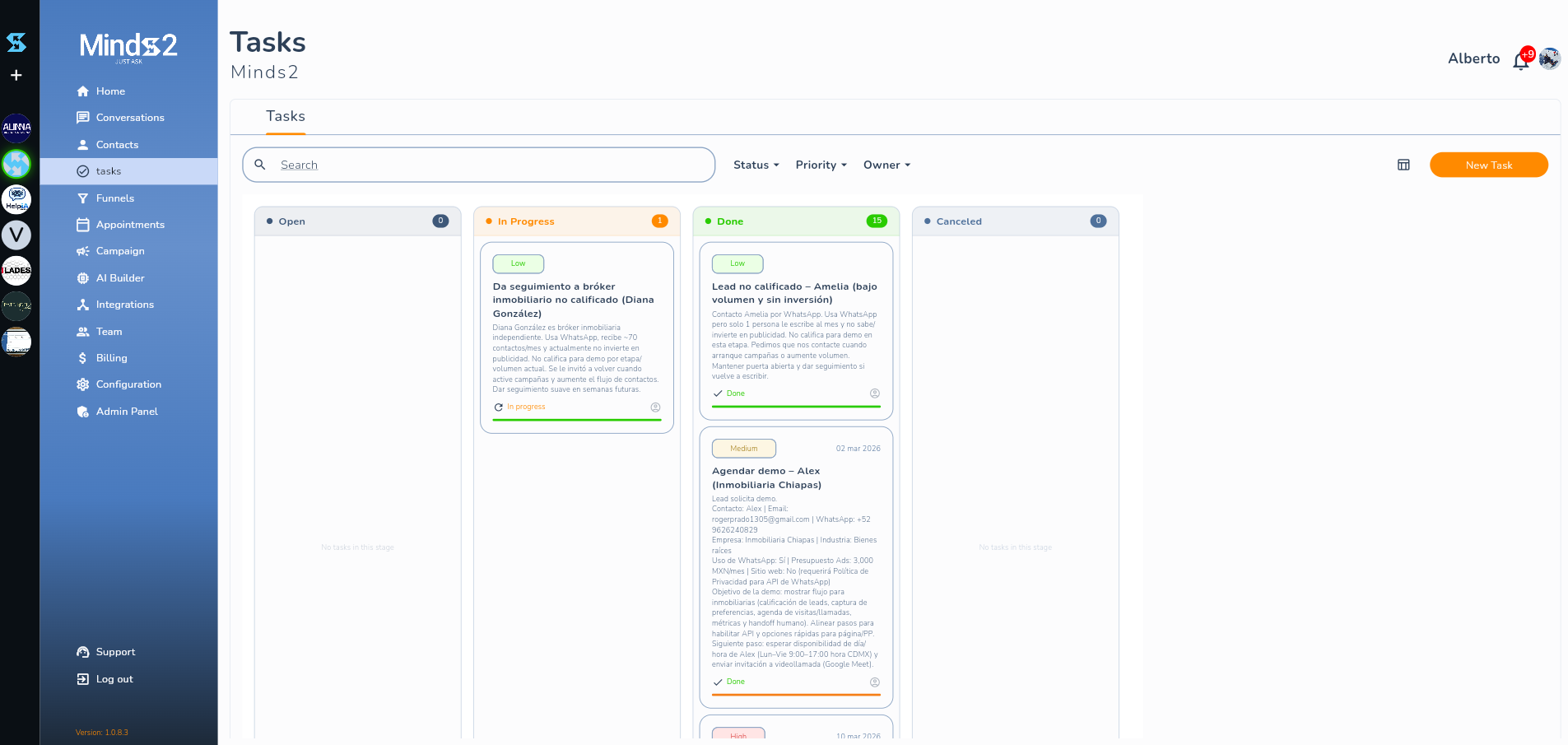Open Conversations from the sidebar menu
This screenshot has height=745, width=1568.
click(128, 118)
